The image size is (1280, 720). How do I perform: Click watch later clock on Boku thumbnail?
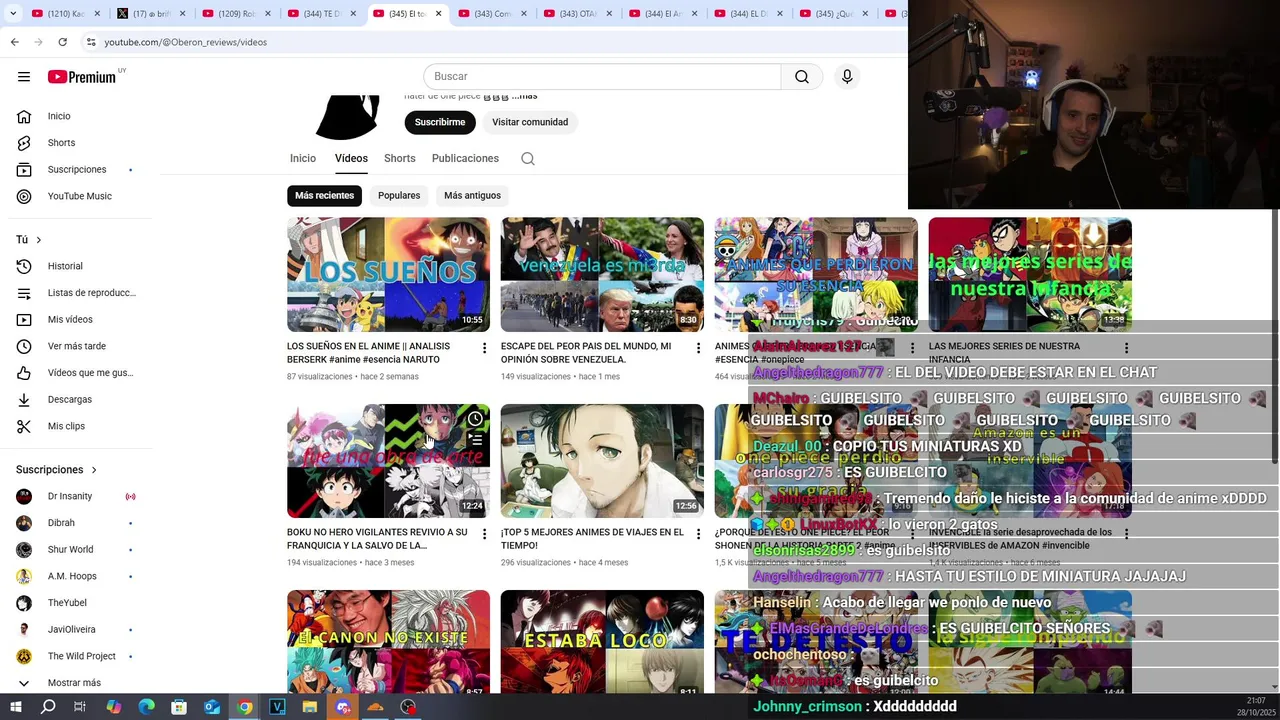475,419
